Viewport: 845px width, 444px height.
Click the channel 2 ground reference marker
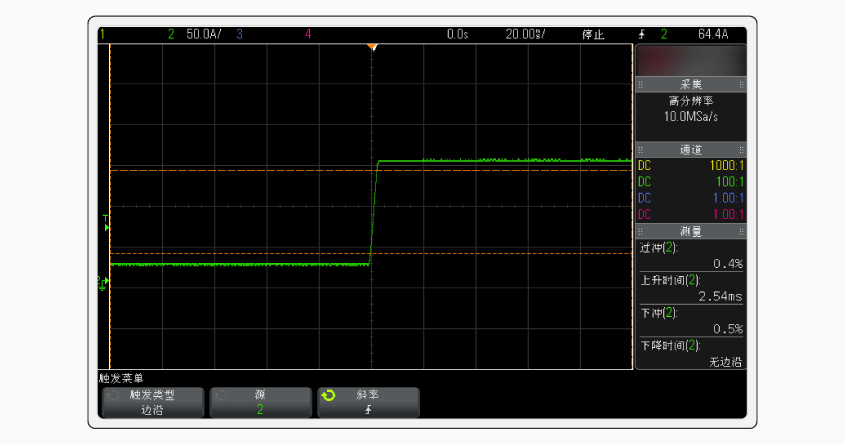pos(103,283)
